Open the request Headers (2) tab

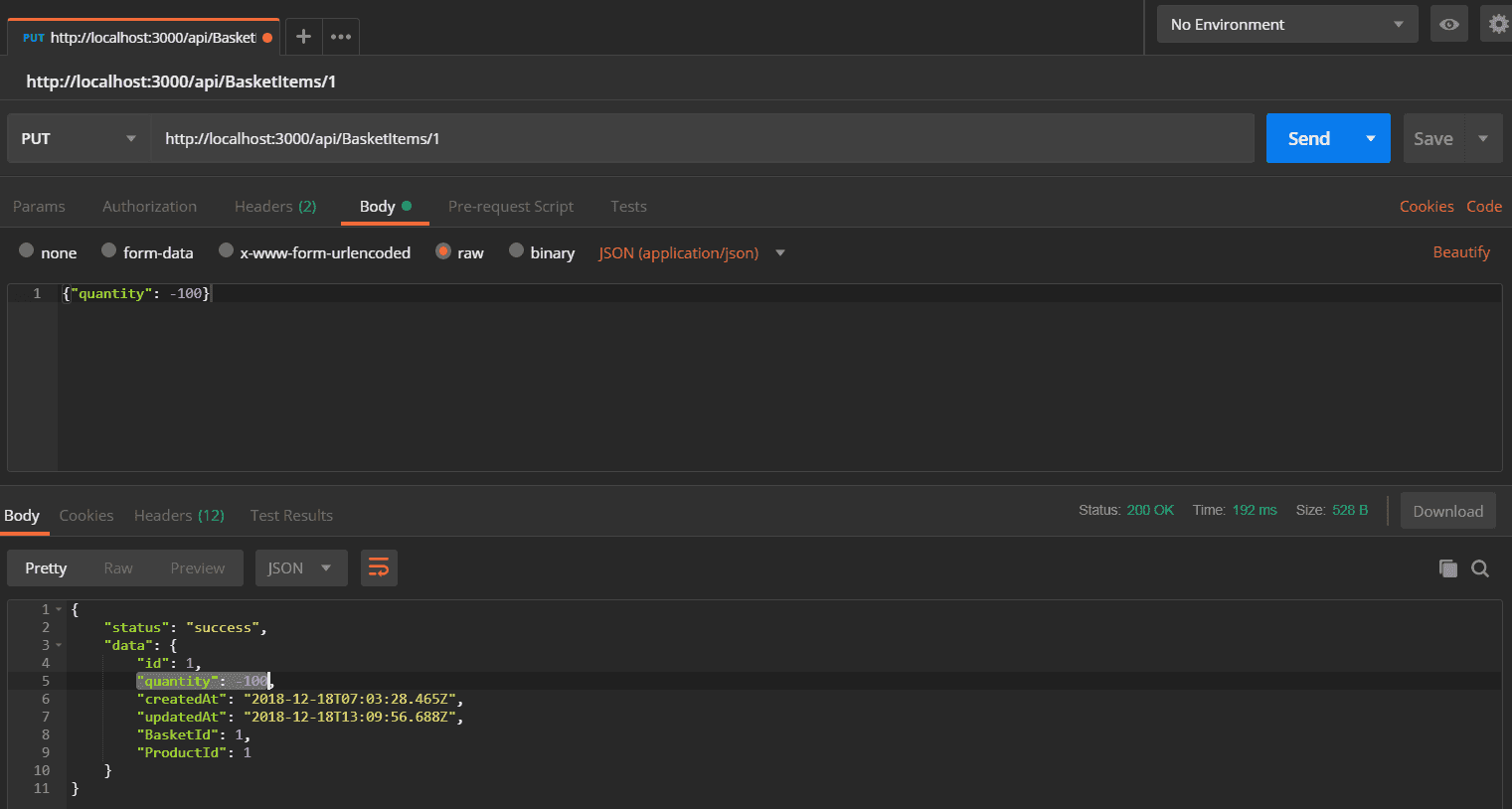[275, 206]
